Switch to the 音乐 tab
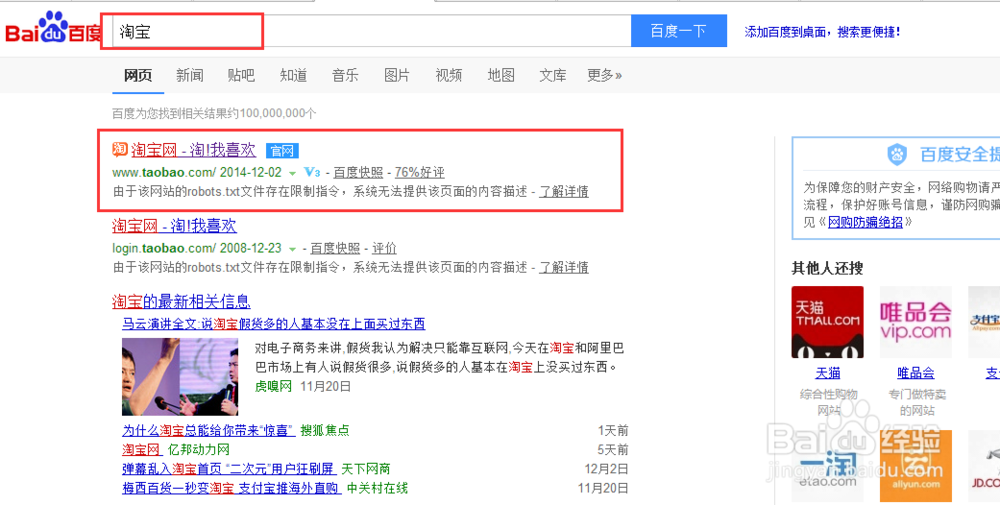Image resolution: width=1000 pixels, height=505 pixels. pos(345,75)
